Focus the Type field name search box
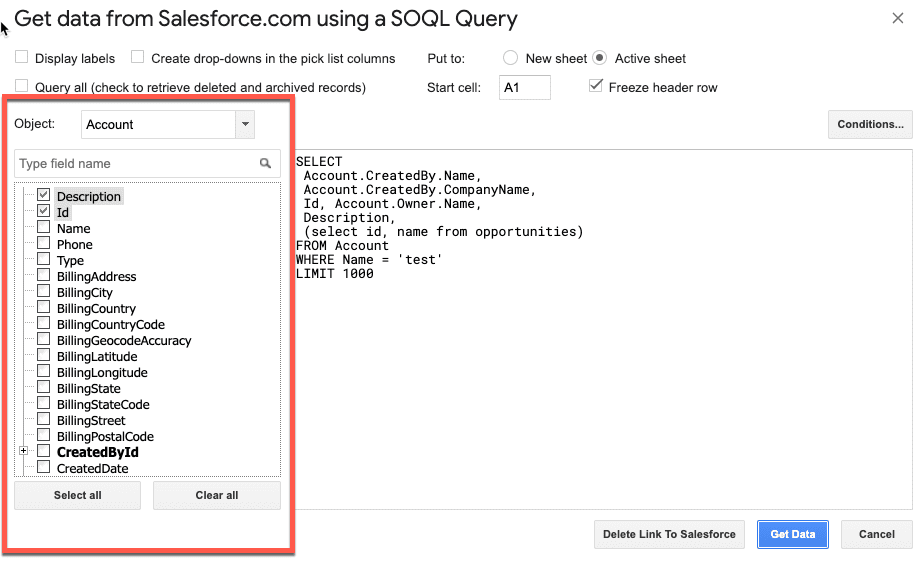Image resolution: width=920 pixels, height=561 pixels. pyautogui.click(x=135, y=164)
